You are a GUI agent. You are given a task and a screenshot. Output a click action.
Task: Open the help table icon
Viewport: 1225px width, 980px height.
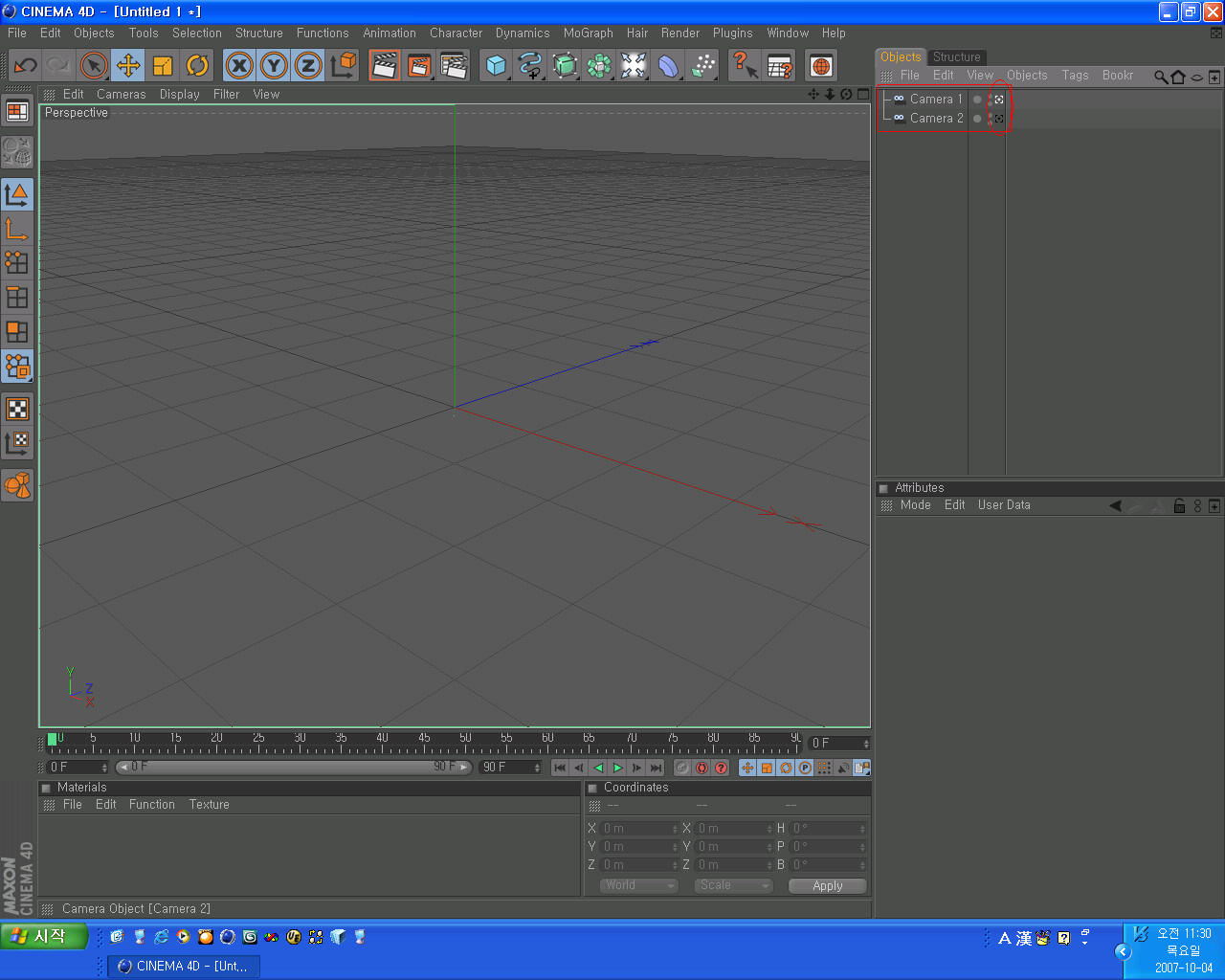tap(779, 66)
